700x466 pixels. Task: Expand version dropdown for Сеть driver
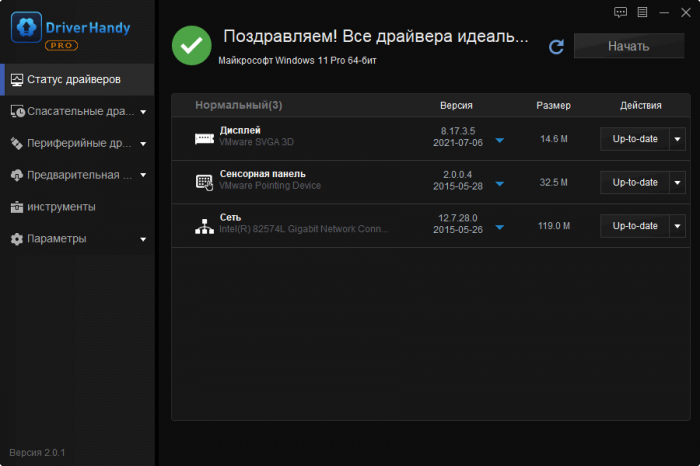tap(500, 227)
